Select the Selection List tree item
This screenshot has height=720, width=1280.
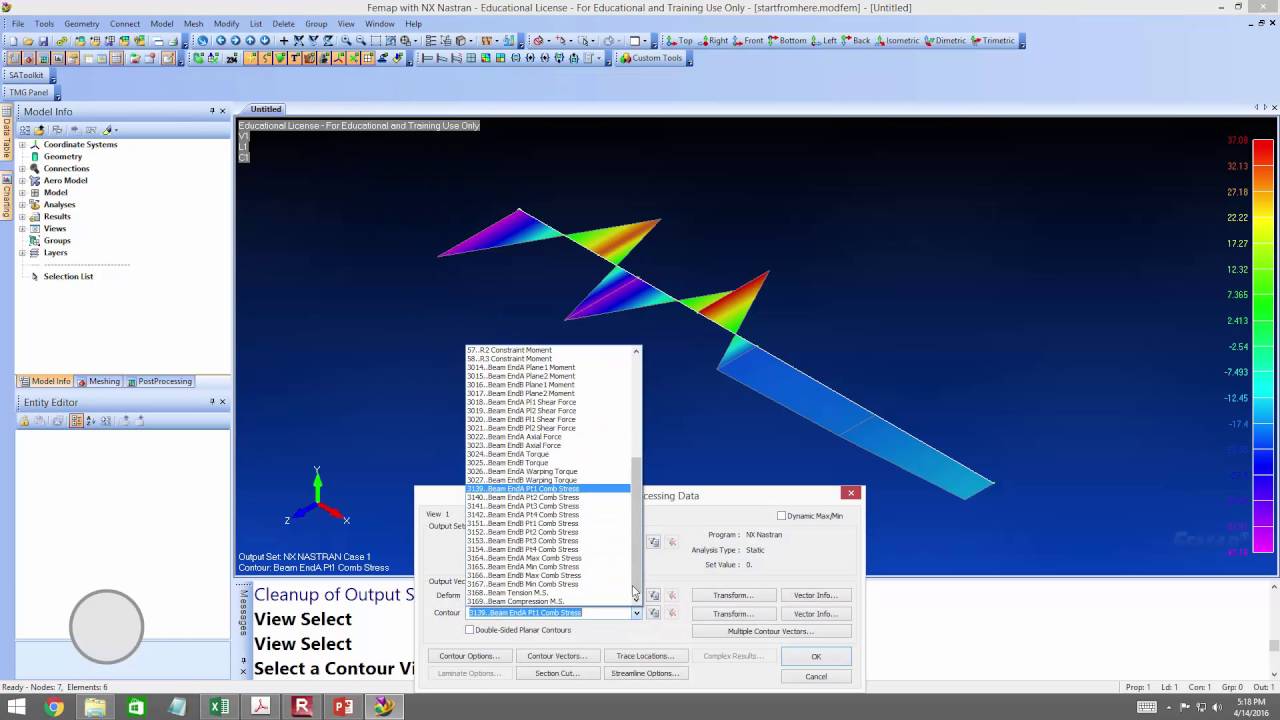click(68, 276)
